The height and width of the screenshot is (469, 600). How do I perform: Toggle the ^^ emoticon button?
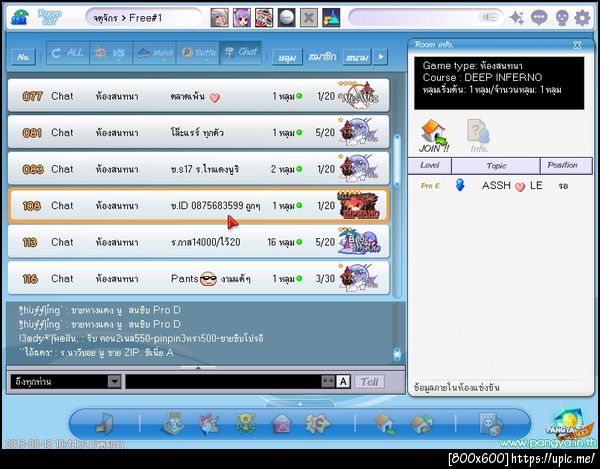coord(328,381)
